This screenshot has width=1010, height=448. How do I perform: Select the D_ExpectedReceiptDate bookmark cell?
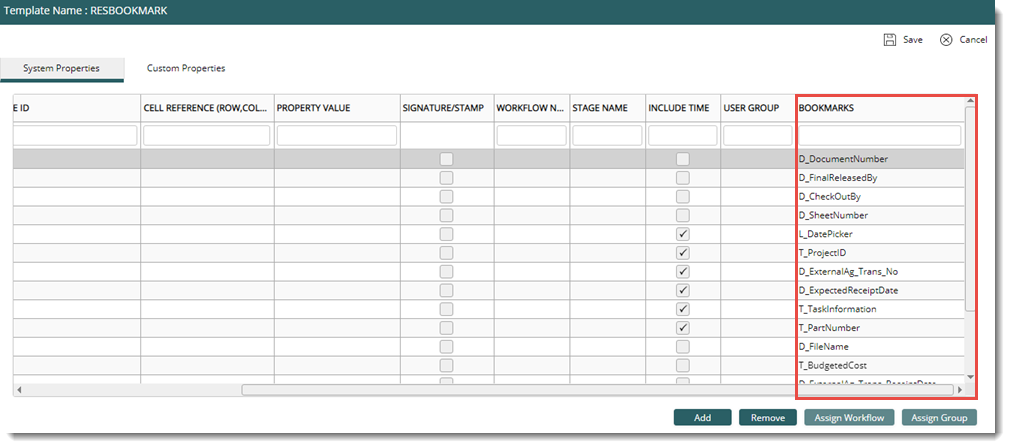(880, 290)
